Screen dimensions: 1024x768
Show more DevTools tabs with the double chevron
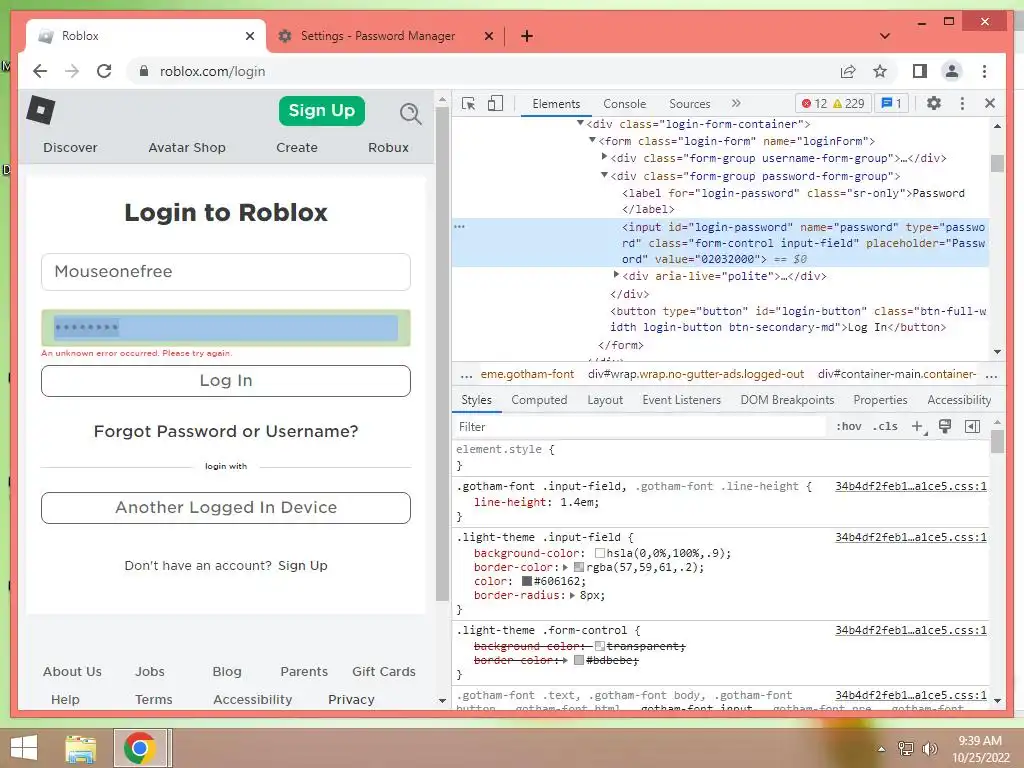(736, 103)
